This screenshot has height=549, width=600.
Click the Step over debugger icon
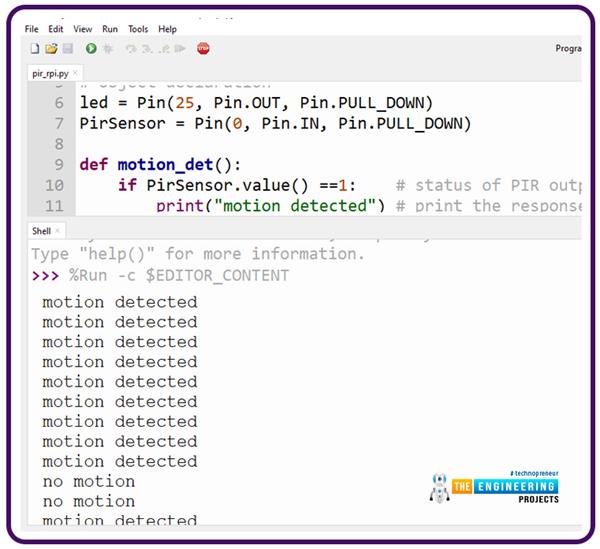(130, 49)
